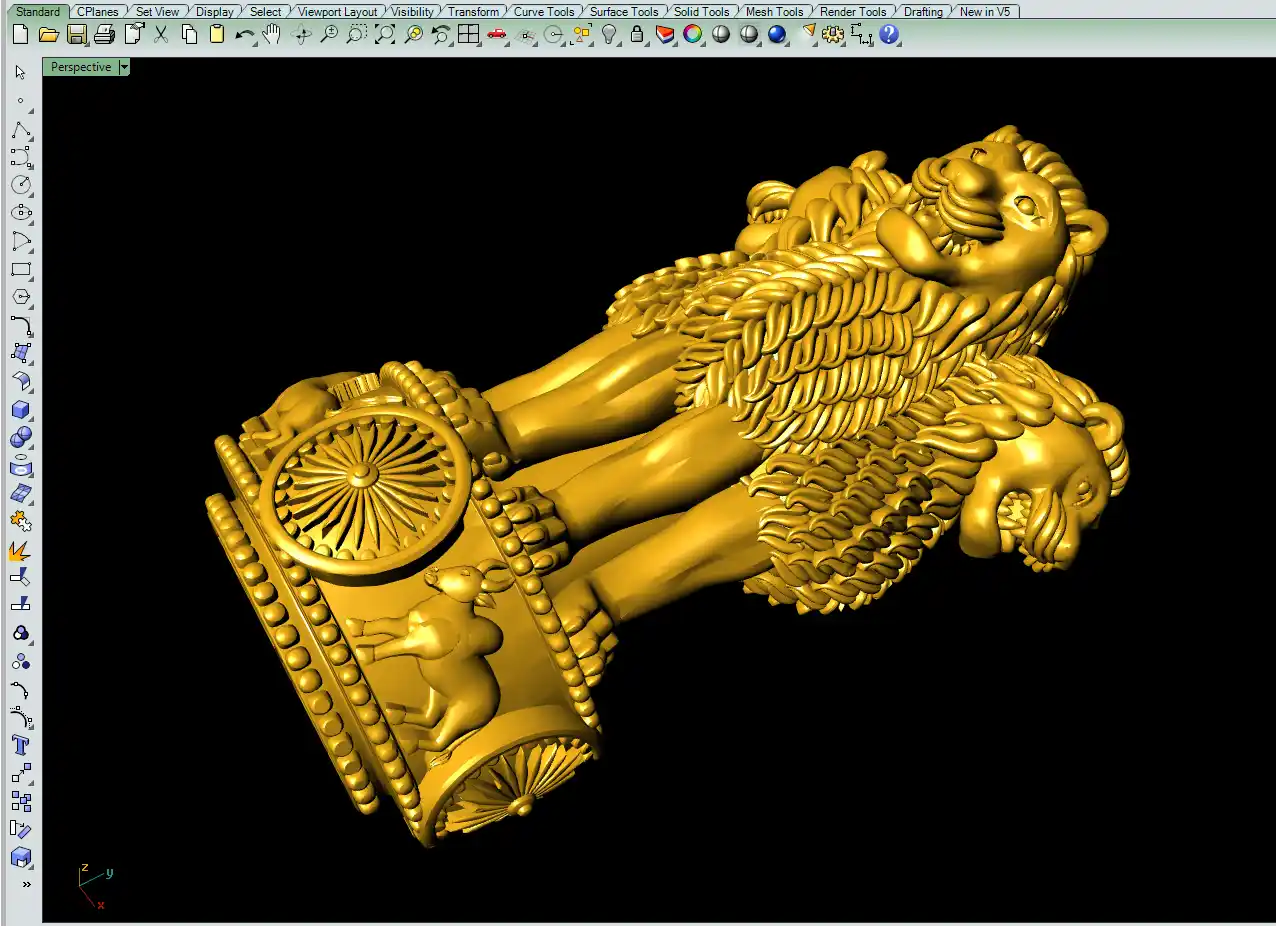Viewport: 1276px width, 926px height.
Task: Activate the solid Box tool
Action: click(x=21, y=410)
